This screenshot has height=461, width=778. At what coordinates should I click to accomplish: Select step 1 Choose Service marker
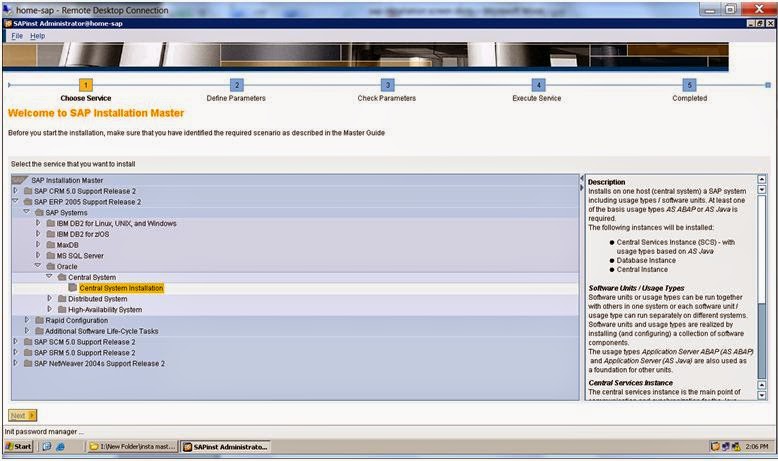[x=86, y=85]
